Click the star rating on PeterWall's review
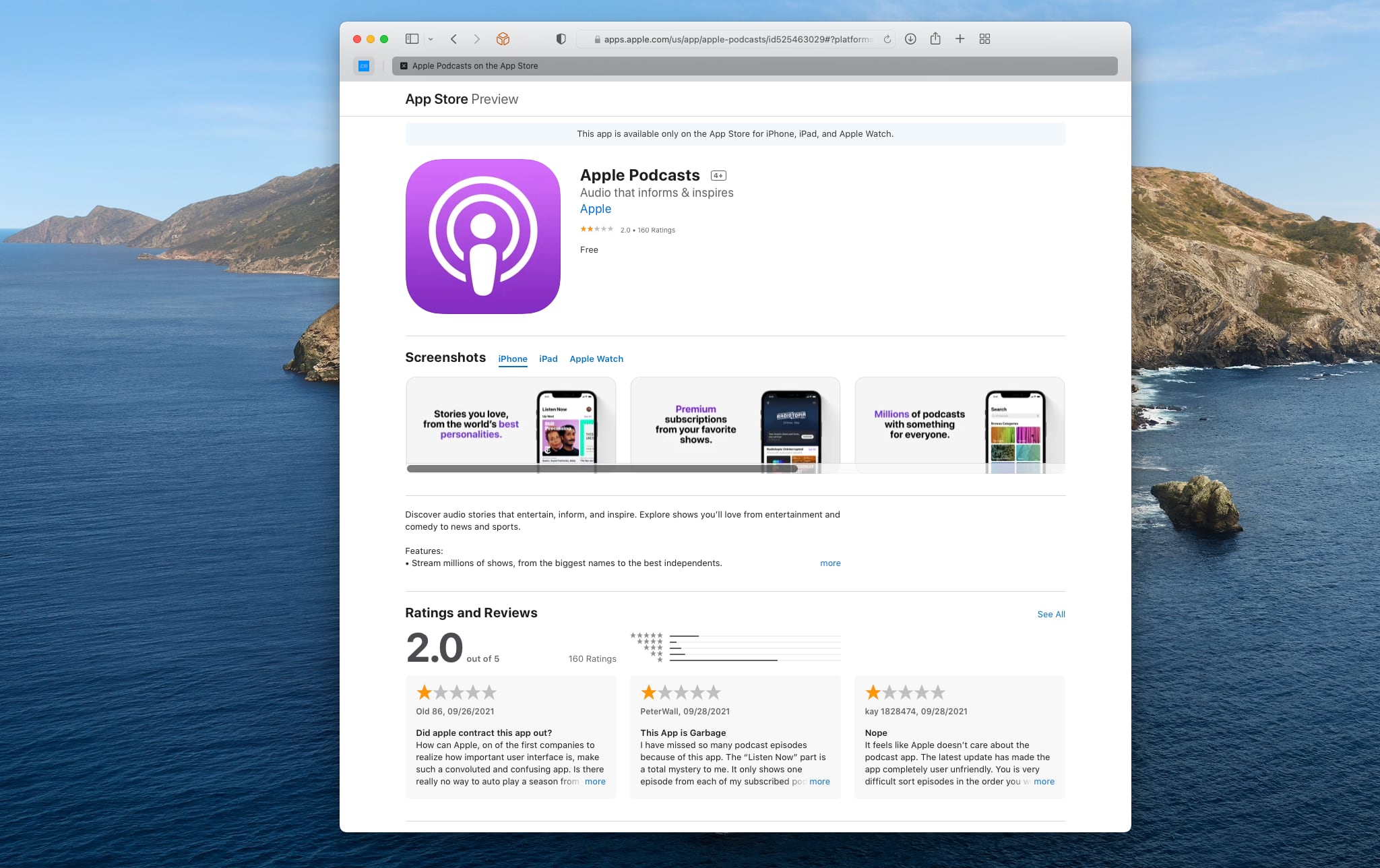The image size is (1380, 868). (681, 692)
